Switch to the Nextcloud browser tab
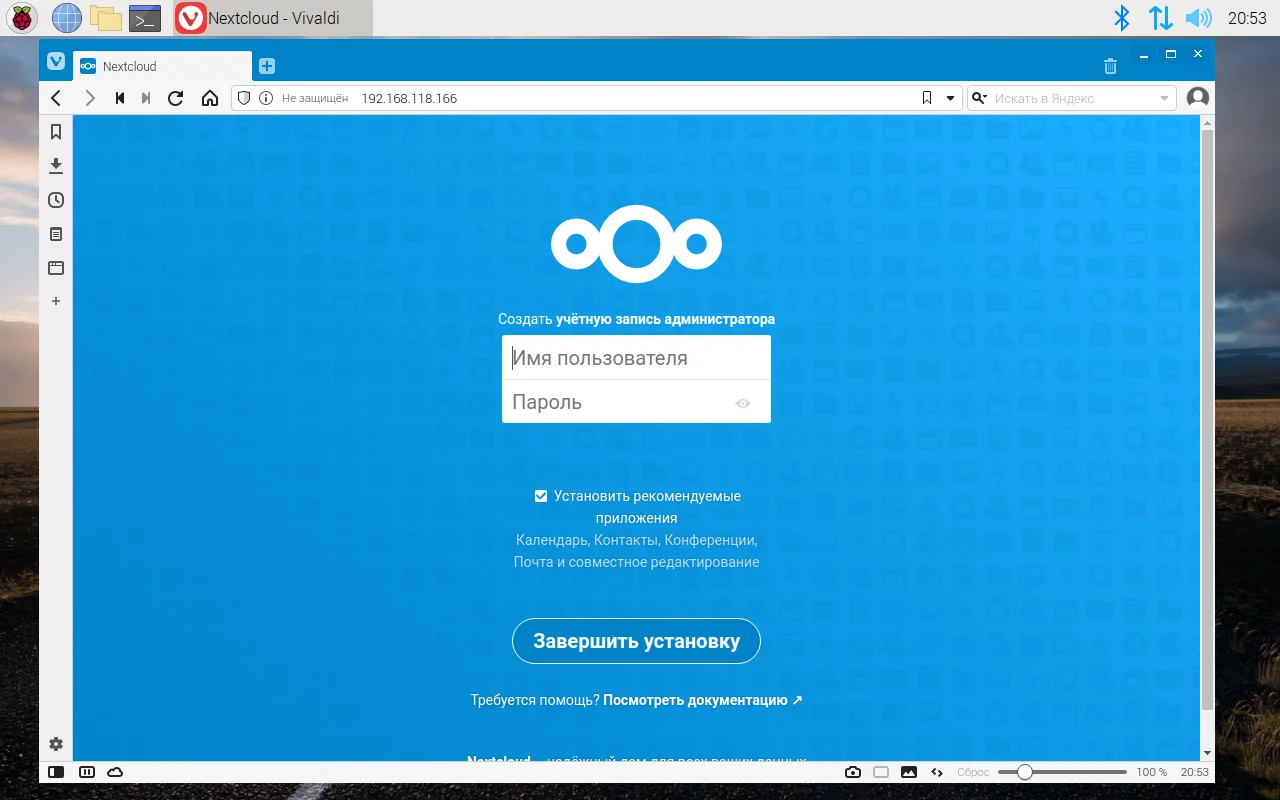This screenshot has height=800, width=1280. click(162, 66)
